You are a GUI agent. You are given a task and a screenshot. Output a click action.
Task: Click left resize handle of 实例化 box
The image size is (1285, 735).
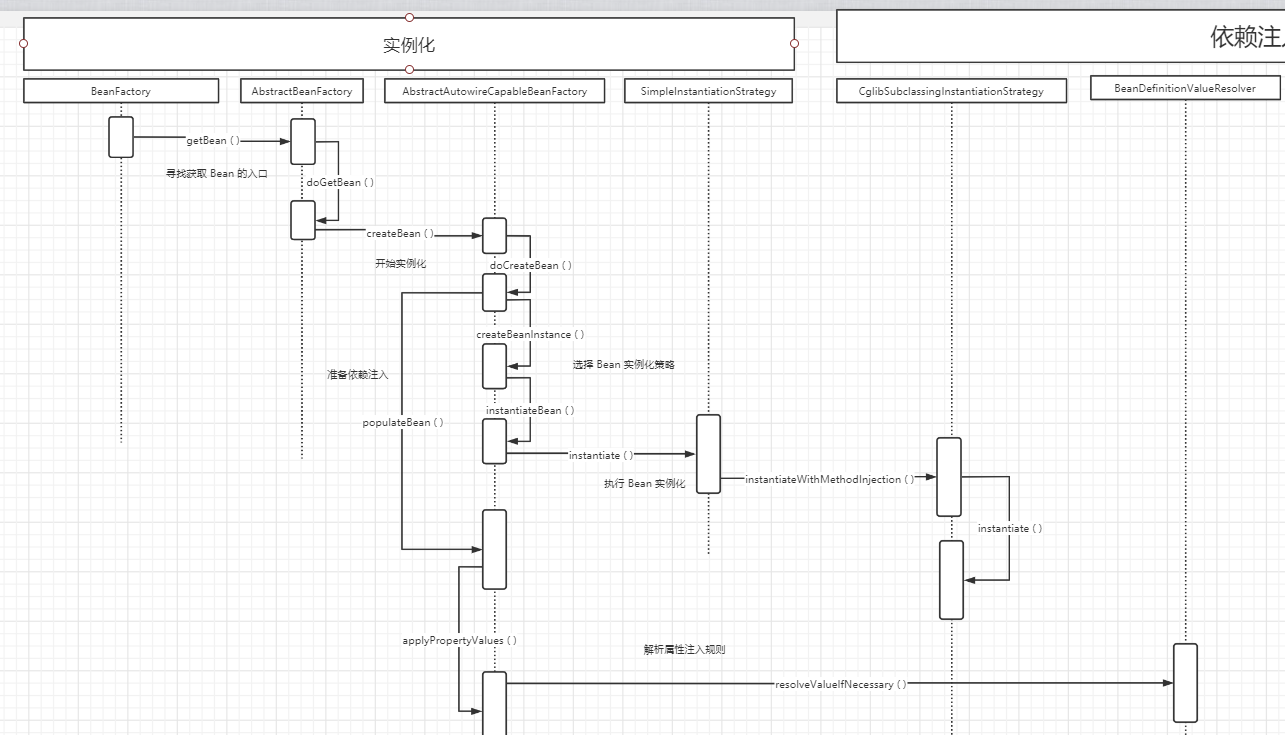(23, 43)
